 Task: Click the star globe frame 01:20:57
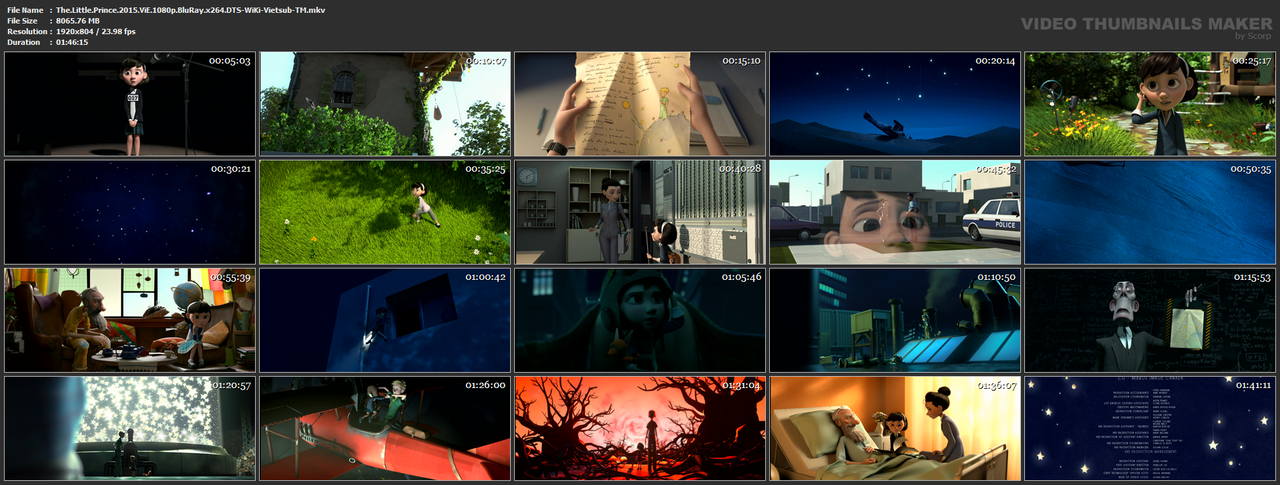pos(130,428)
